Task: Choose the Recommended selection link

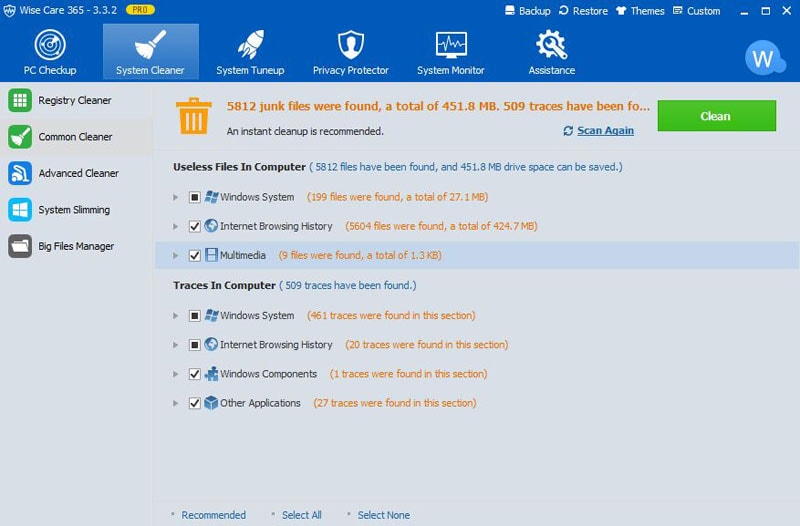Action: (213, 515)
